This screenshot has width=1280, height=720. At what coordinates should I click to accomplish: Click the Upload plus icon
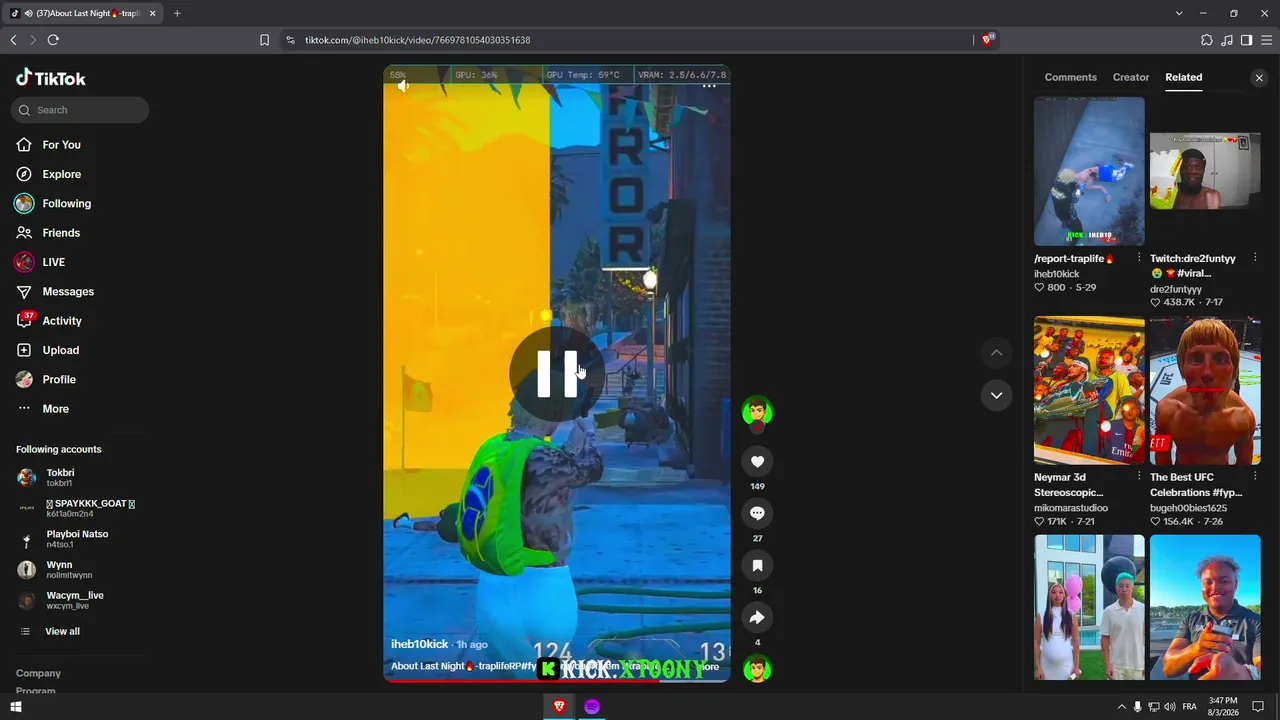click(24, 350)
